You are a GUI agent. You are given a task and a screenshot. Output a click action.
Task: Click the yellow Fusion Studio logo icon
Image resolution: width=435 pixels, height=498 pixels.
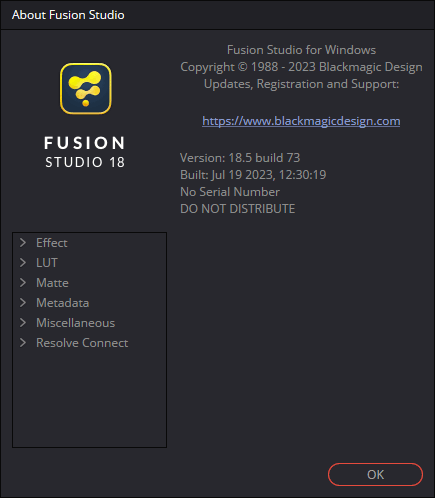(86, 89)
